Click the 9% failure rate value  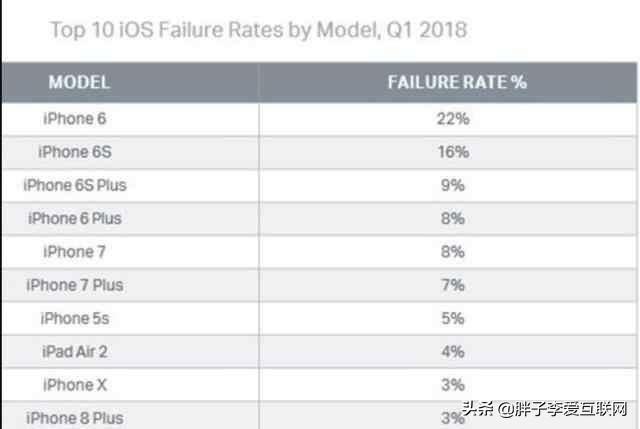click(452, 185)
